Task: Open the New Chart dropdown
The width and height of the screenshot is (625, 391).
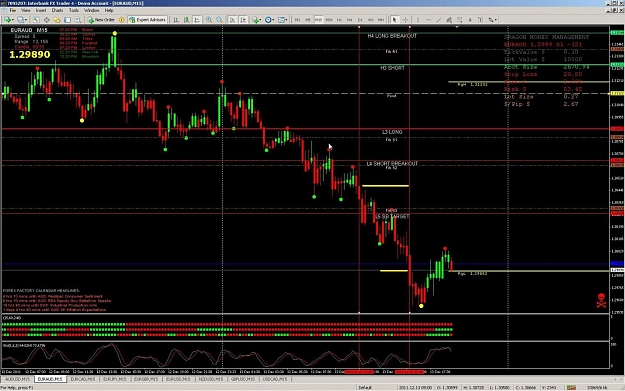Action: tap(9, 20)
